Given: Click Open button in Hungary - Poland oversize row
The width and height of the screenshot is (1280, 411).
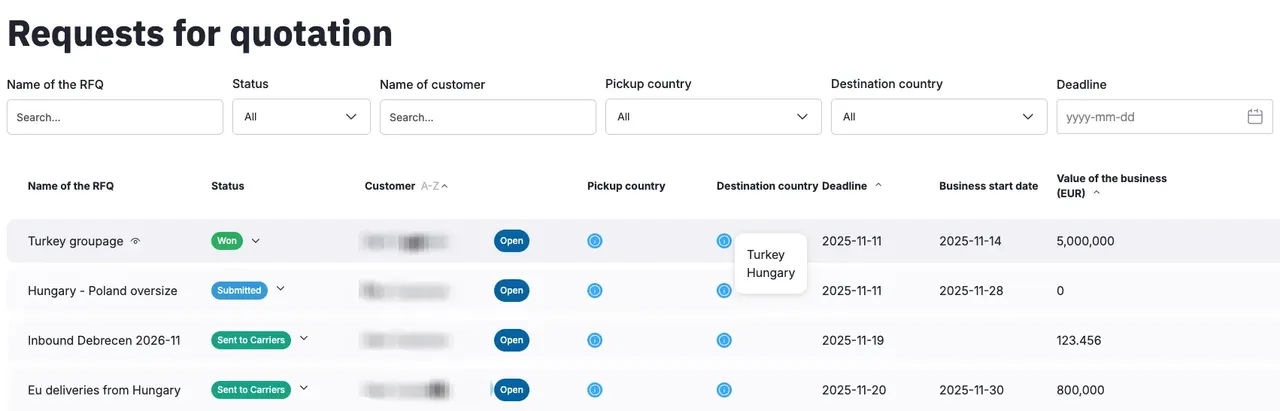Looking at the screenshot, I should pyautogui.click(x=511, y=291).
